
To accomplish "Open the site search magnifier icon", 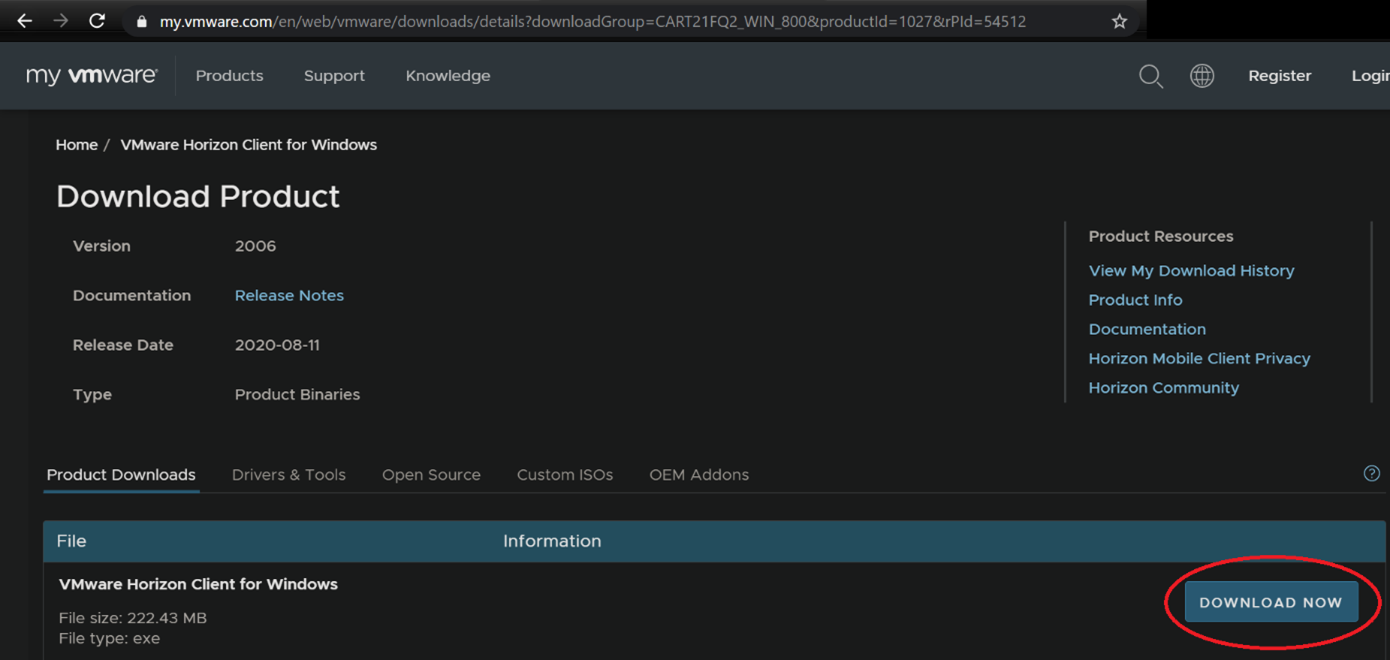I will [x=1151, y=76].
